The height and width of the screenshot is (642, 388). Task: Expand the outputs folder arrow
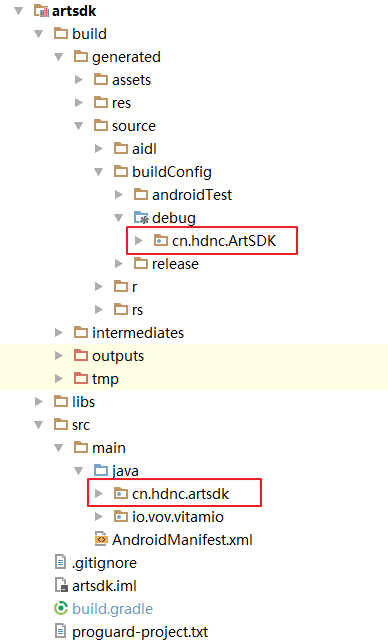coord(59,355)
